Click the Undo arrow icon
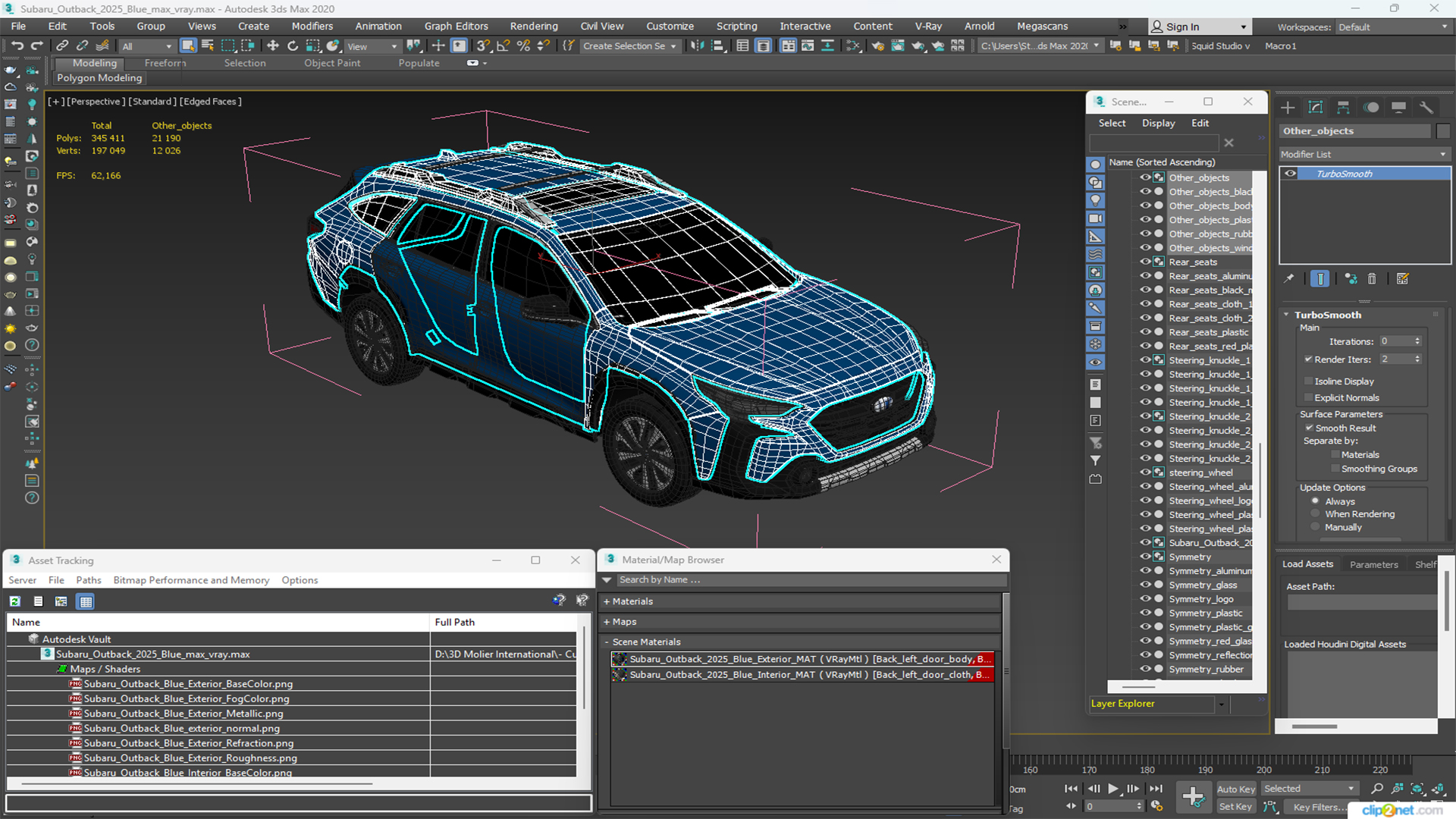Screen dimensions: 1456x819 [x=17, y=45]
